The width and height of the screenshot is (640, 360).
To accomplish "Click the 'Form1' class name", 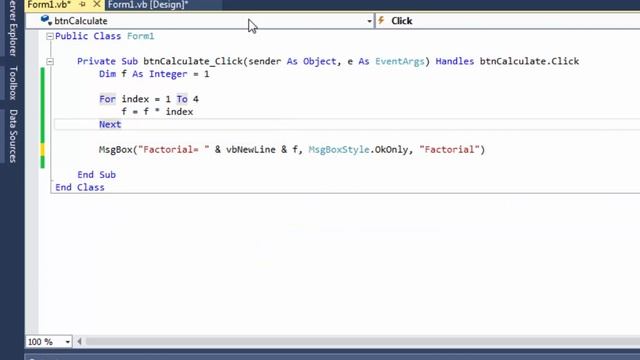I will (x=140, y=36).
